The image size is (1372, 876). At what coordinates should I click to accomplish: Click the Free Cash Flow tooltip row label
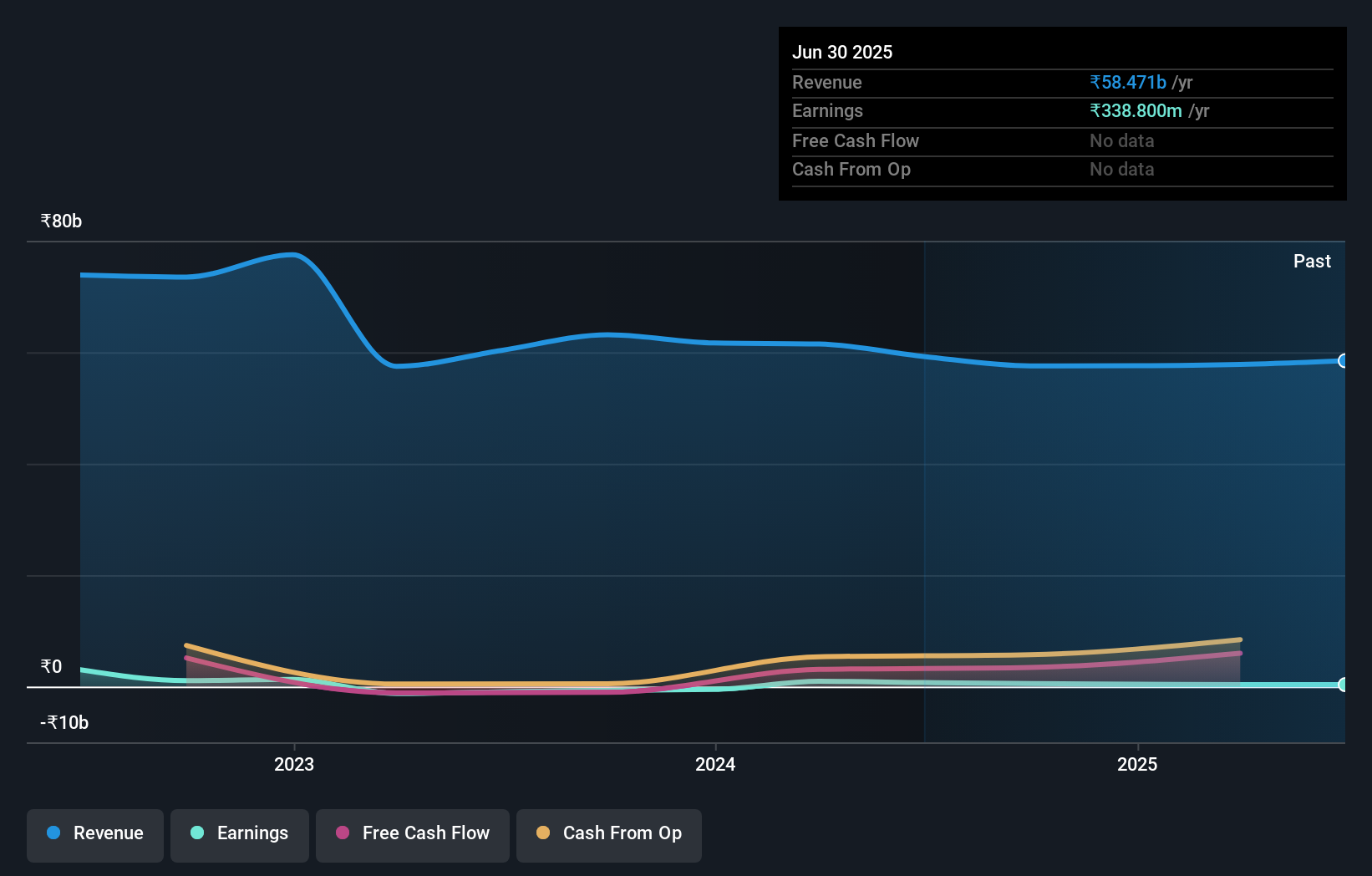click(856, 140)
